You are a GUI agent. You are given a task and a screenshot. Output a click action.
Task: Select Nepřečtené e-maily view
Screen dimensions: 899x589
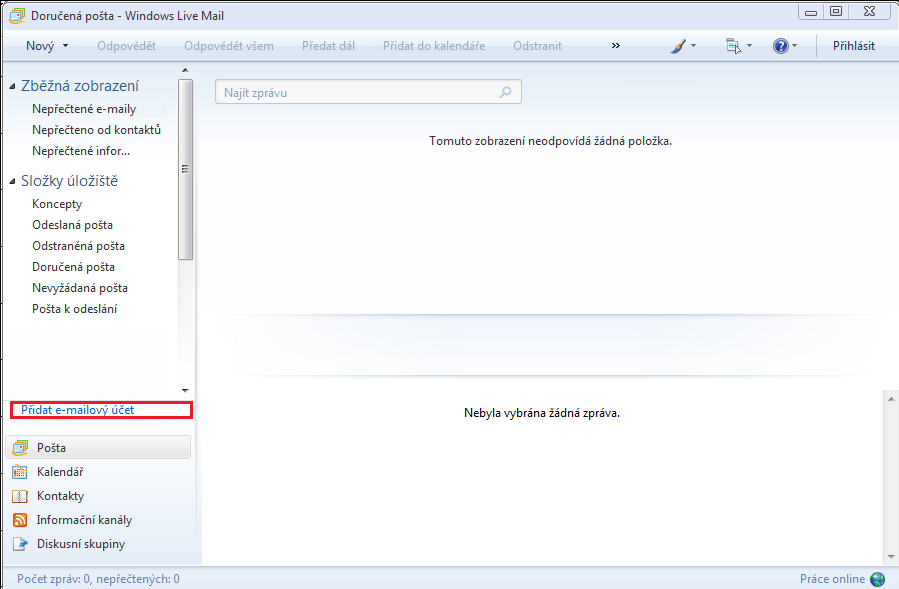pyautogui.click(x=84, y=109)
